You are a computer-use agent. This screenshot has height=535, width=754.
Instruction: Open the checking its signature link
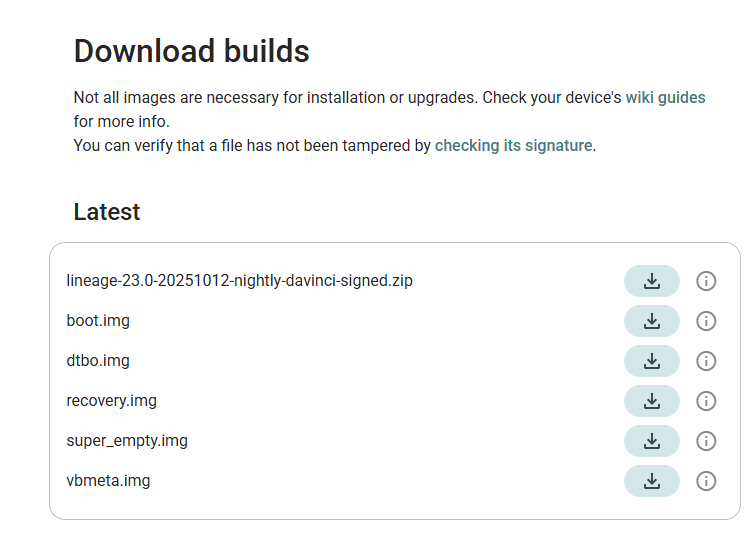513,145
